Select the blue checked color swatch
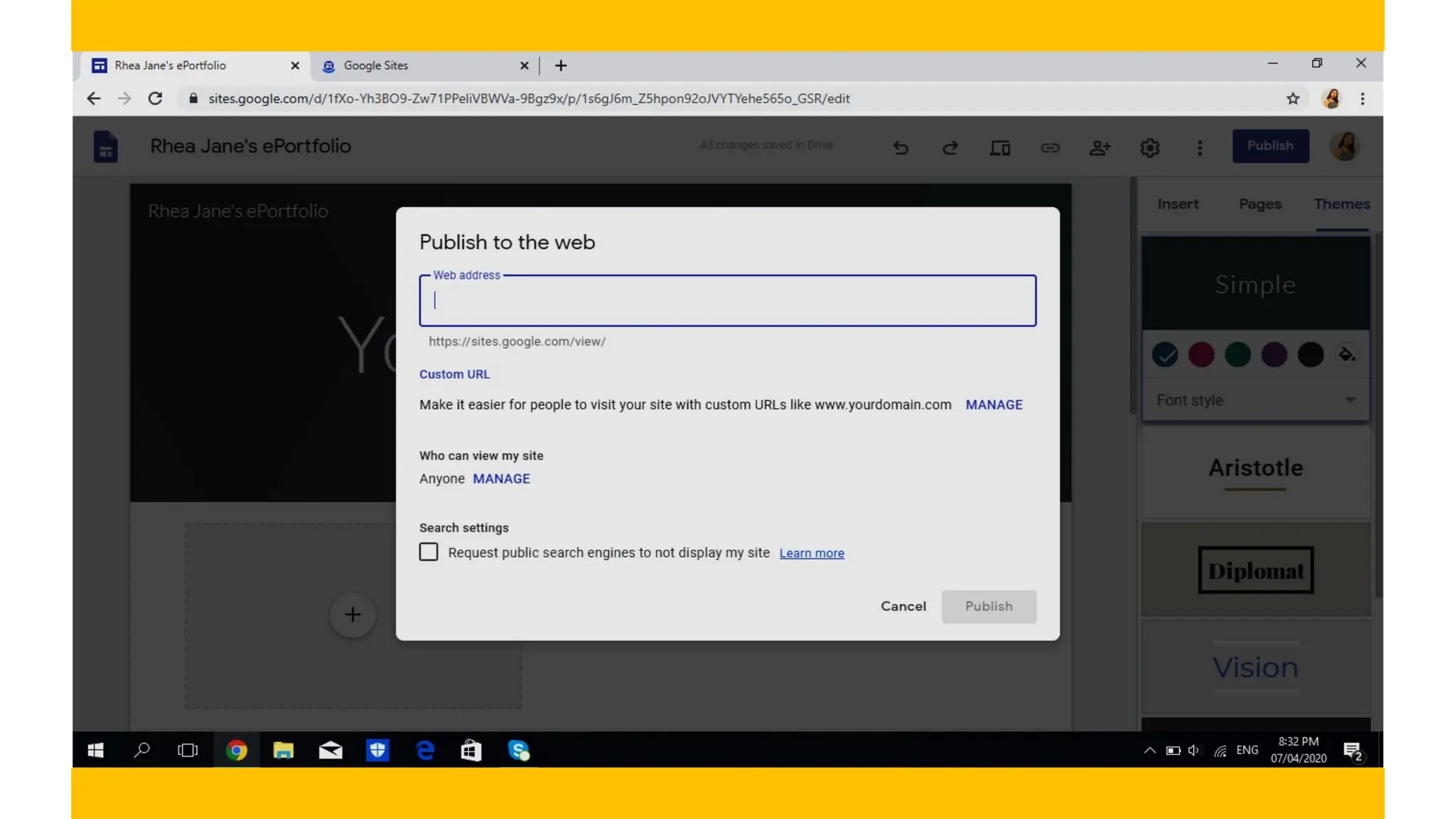 tap(1165, 355)
